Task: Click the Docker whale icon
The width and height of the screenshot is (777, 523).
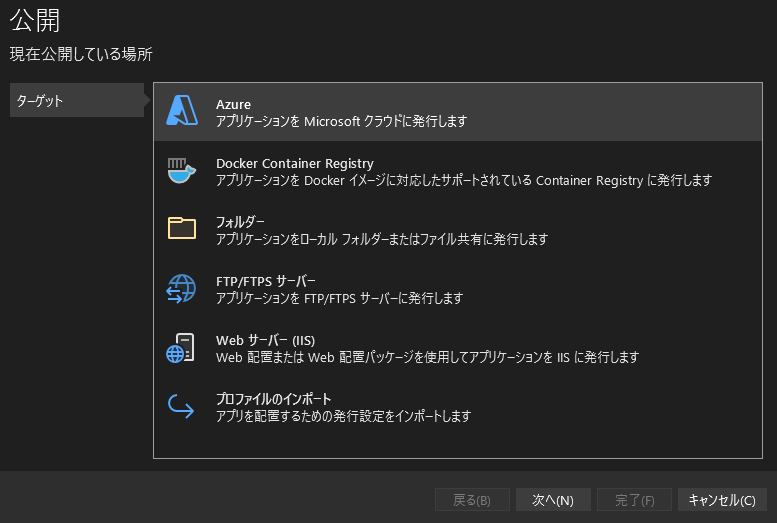Action: pyautogui.click(x=182, y=170)
